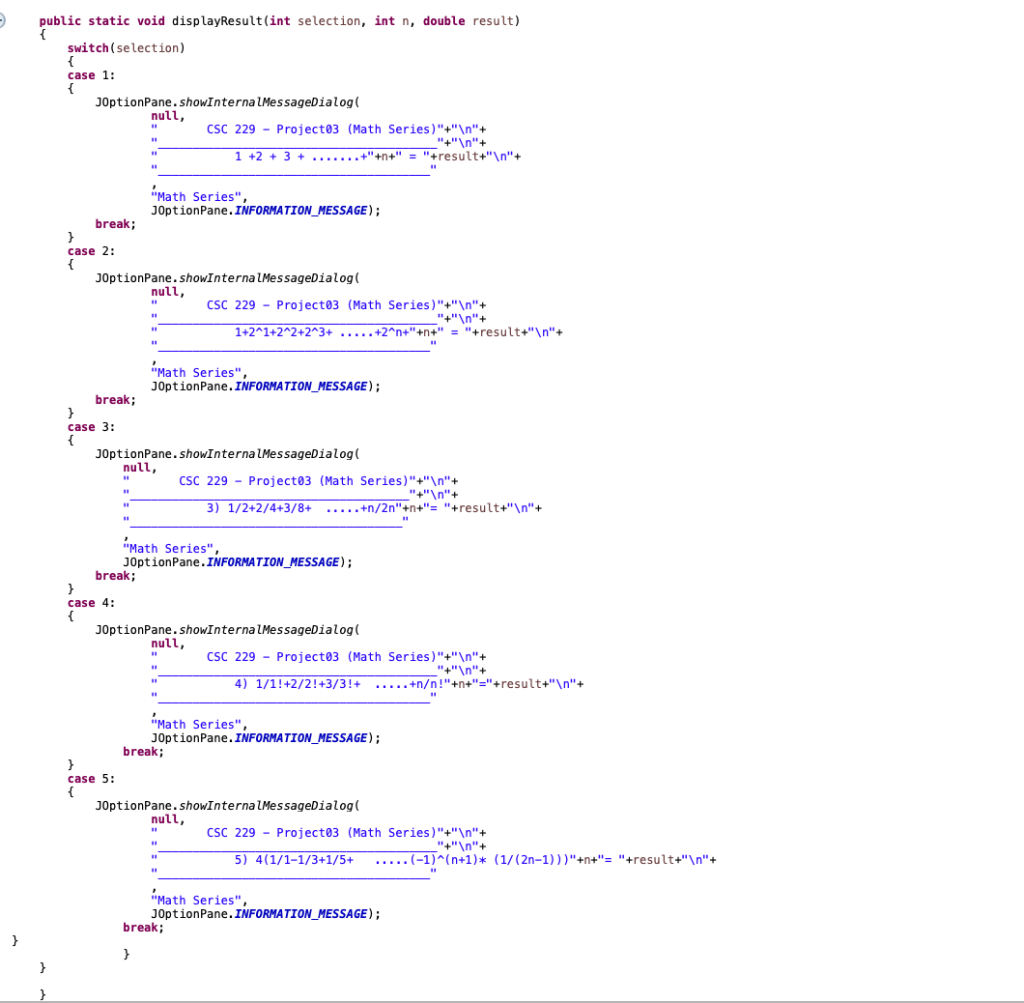Click the '4) 1/1!+2/2!+3/3!+' series string
1024x1003 pixels.
(297, 684)
